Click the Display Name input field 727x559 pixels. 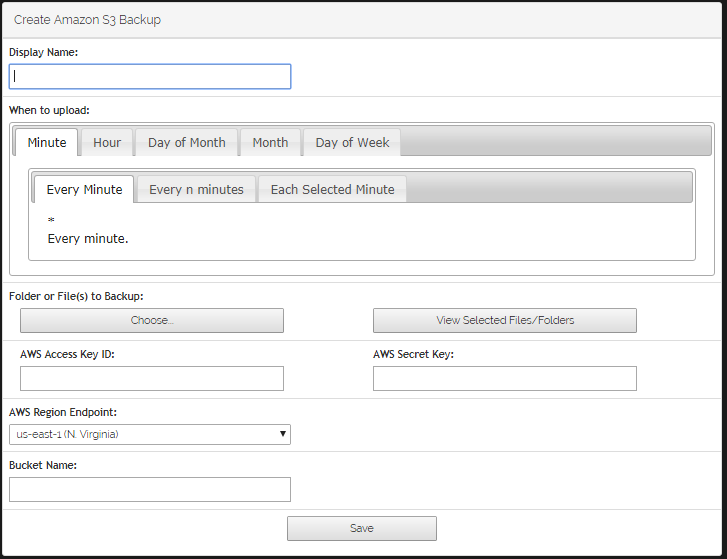150,76
